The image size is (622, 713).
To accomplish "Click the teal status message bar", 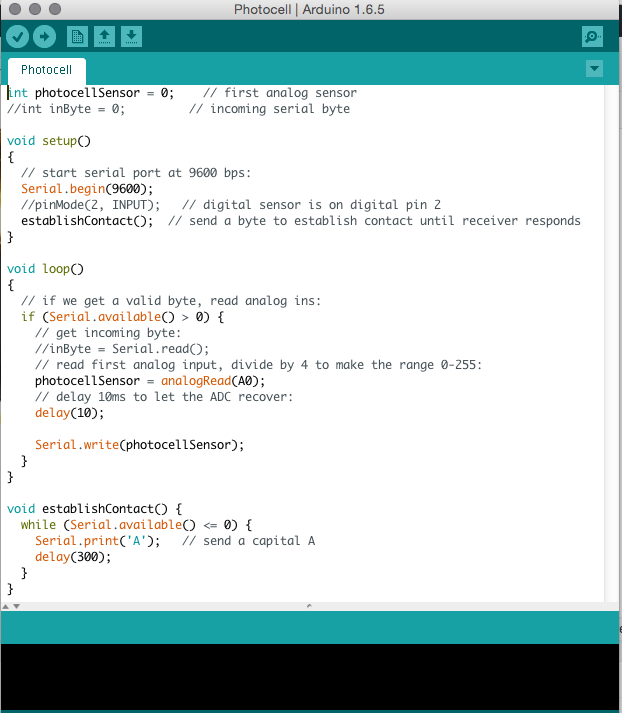I will (310, 627).
